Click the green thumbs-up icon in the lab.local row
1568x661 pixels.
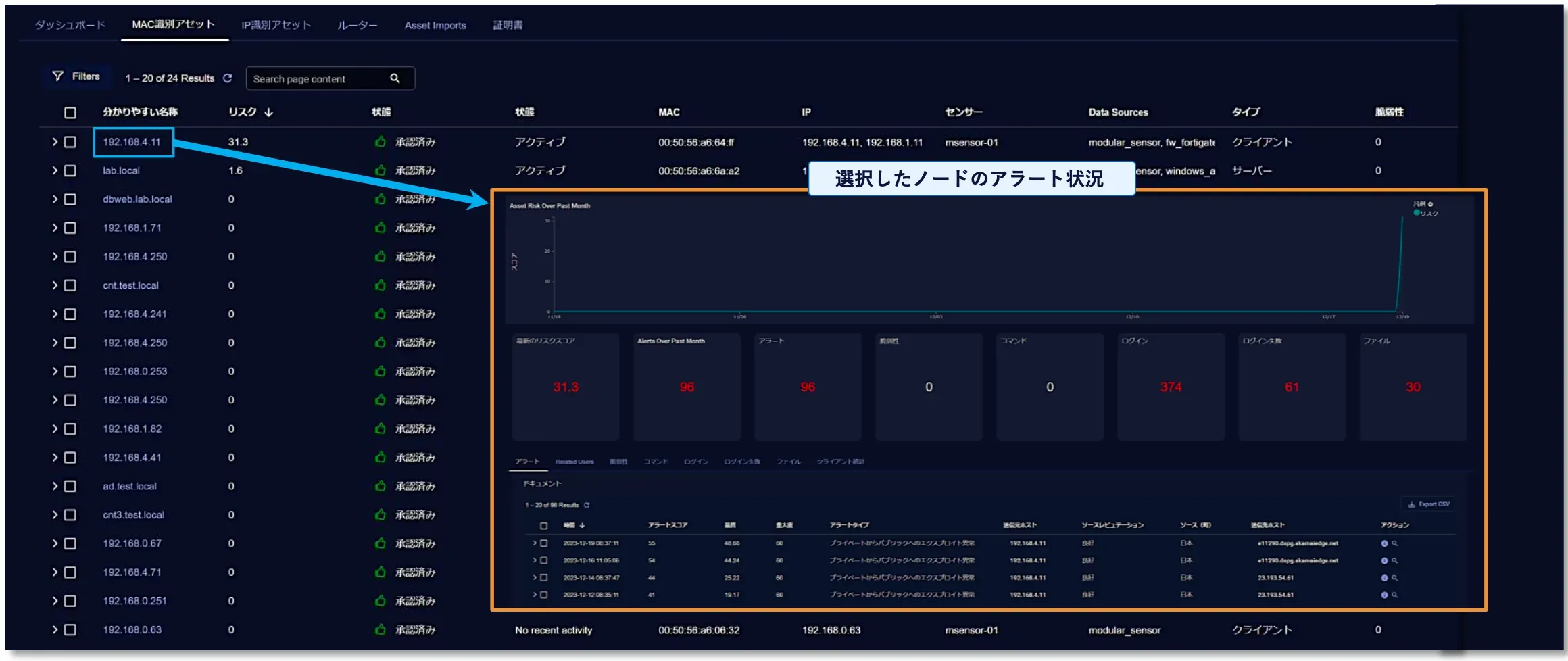(x=381, y=170)
